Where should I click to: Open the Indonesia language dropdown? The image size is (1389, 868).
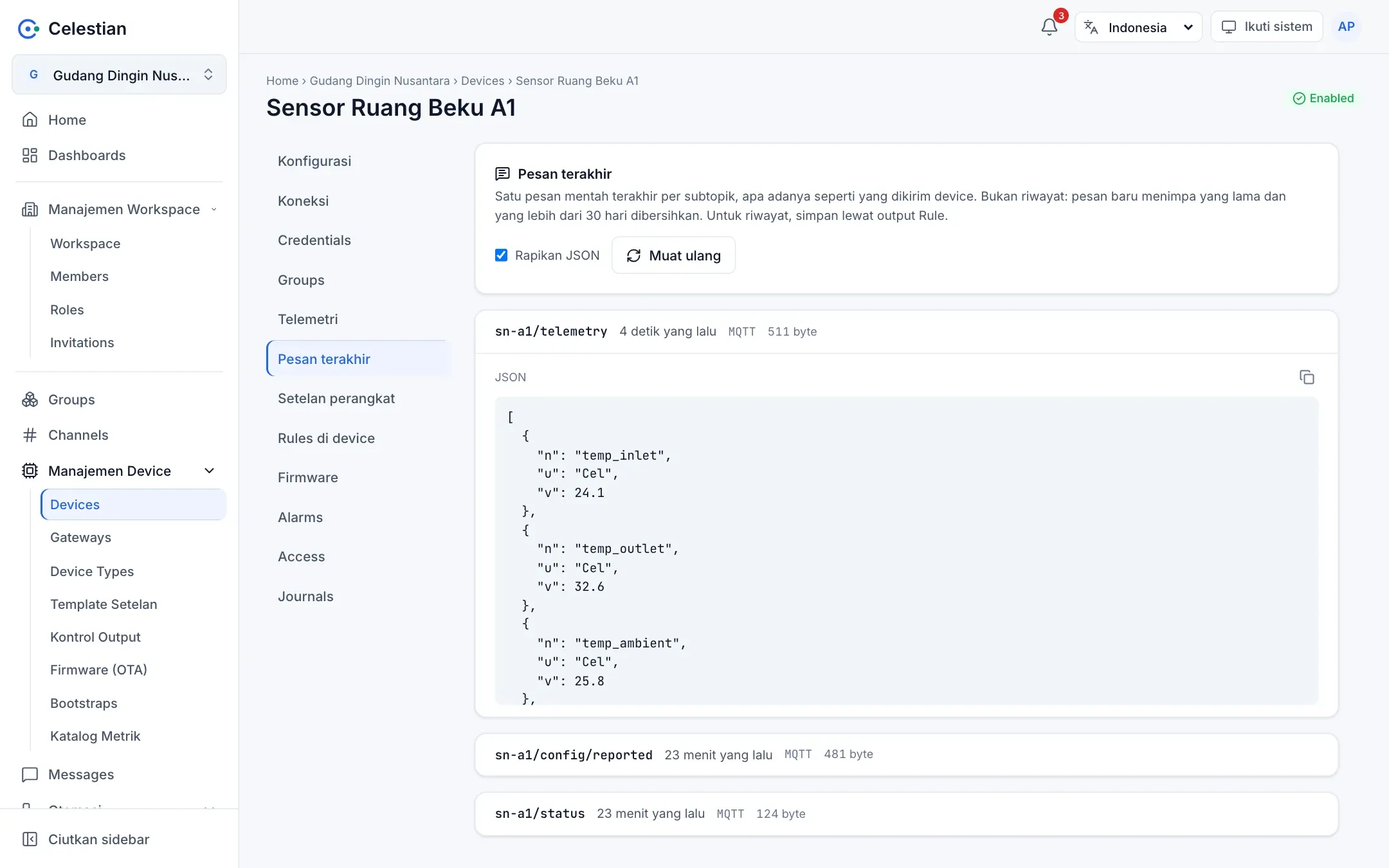(1138, 27)
